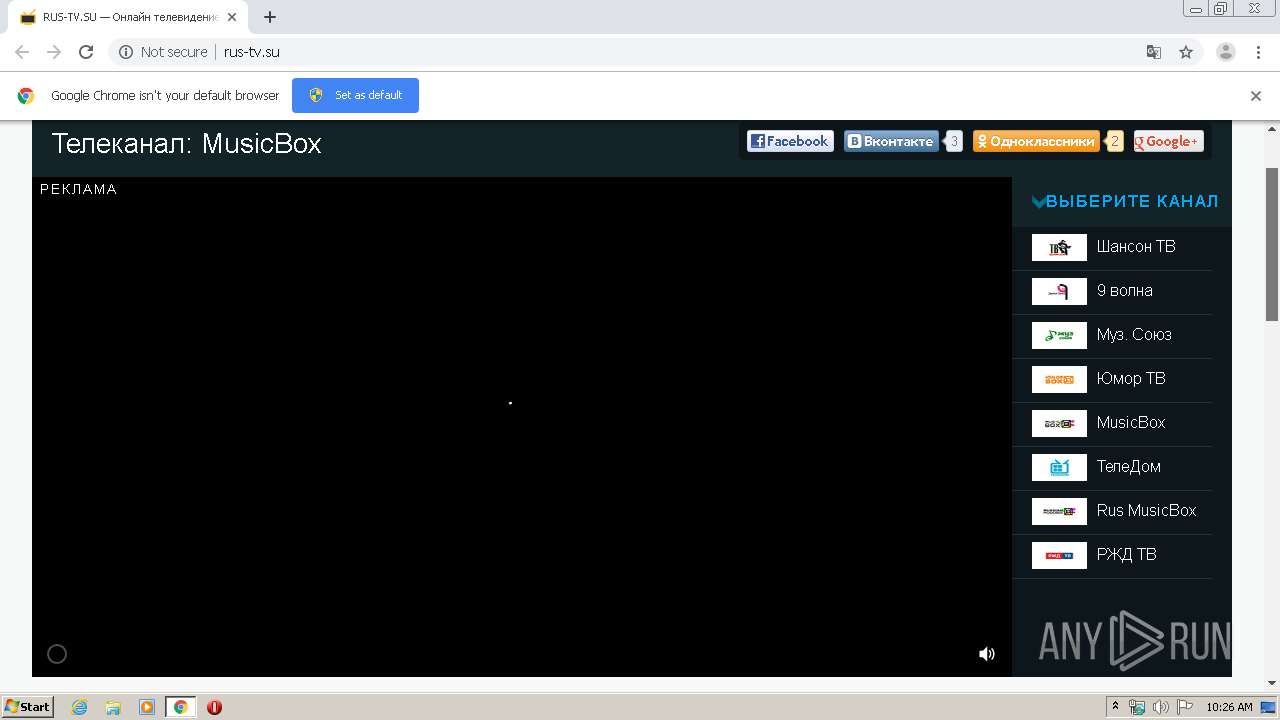The width and height of the screenshot is (1280, 720).
Task: Click the Not secure site info icon
Action: (x=126, y=52)
